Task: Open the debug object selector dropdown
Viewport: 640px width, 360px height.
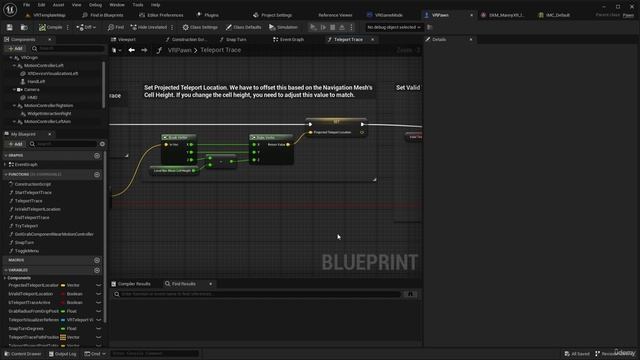Action: (x=394, y=27)
